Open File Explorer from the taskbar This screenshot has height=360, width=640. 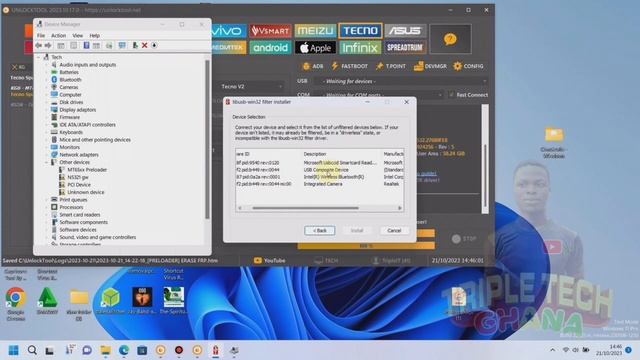tap(106, 350)
